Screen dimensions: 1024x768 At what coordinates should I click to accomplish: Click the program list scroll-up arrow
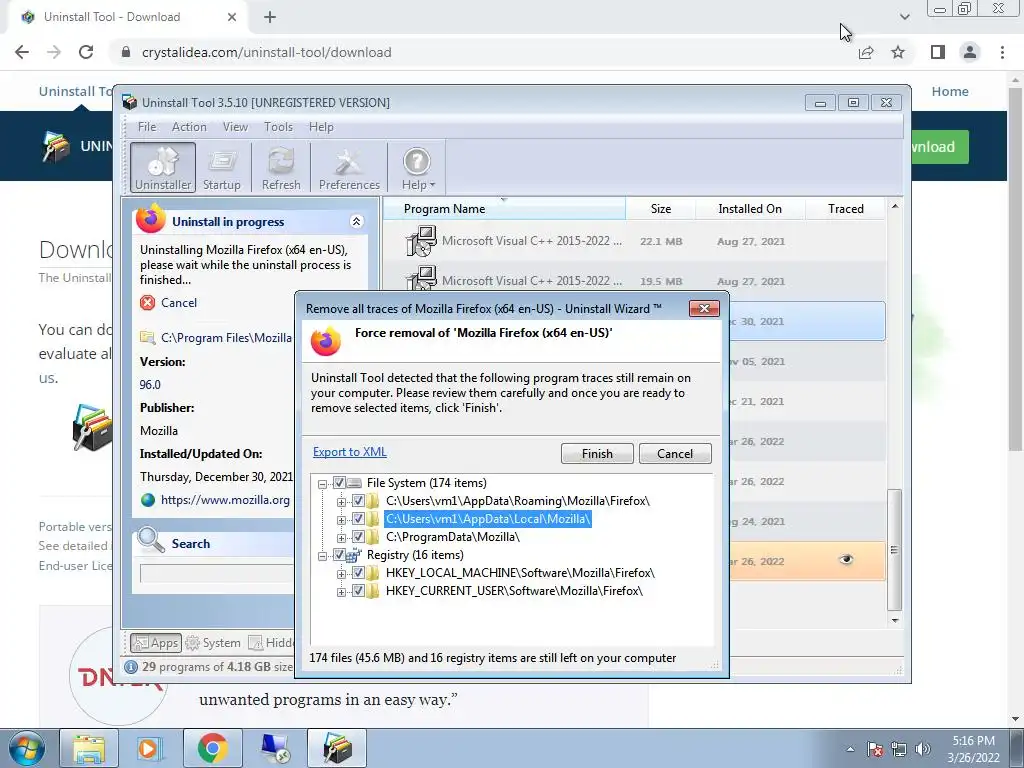[x=895, y=206]
